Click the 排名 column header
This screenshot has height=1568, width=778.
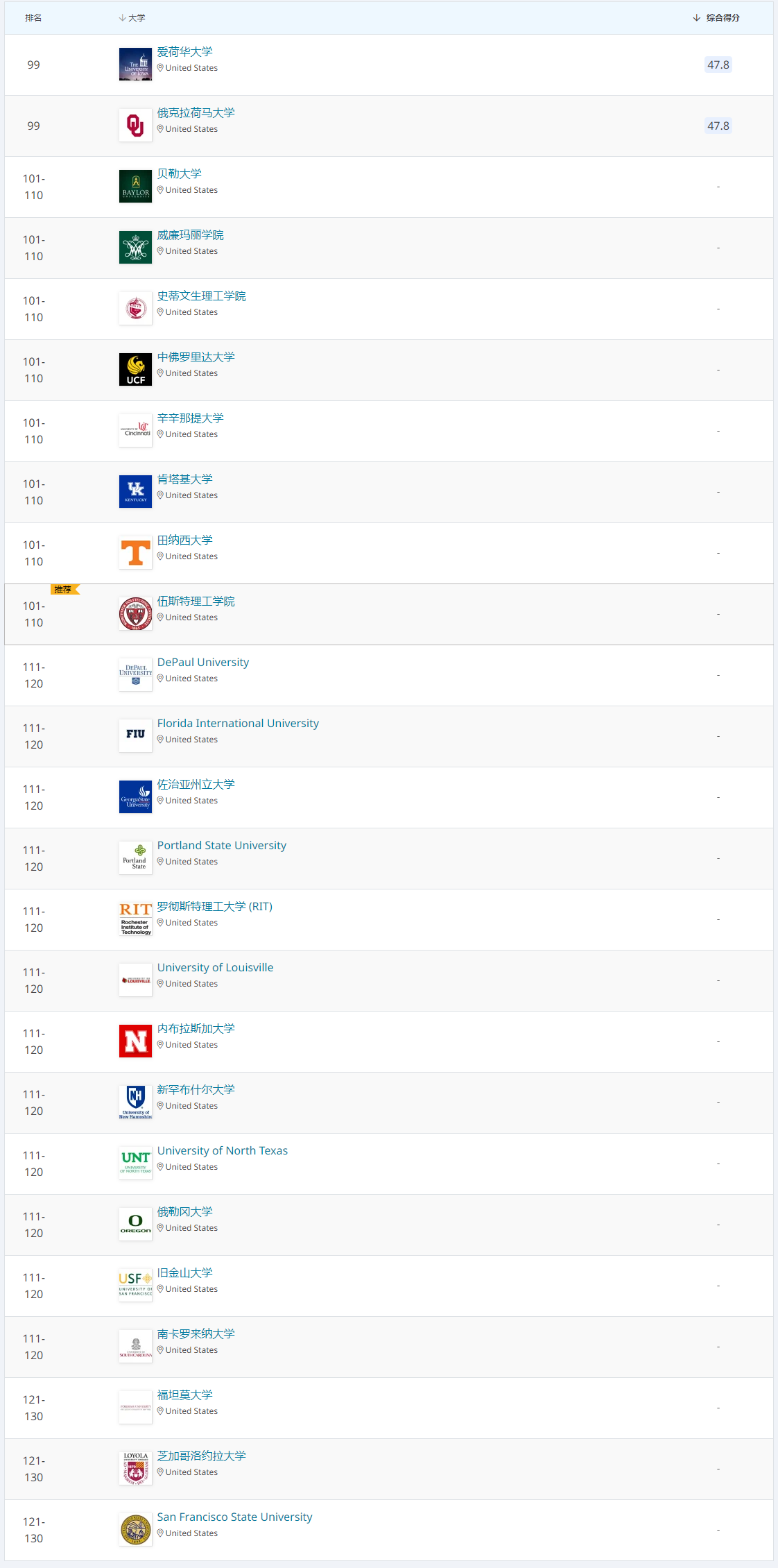tap(33, 18)
